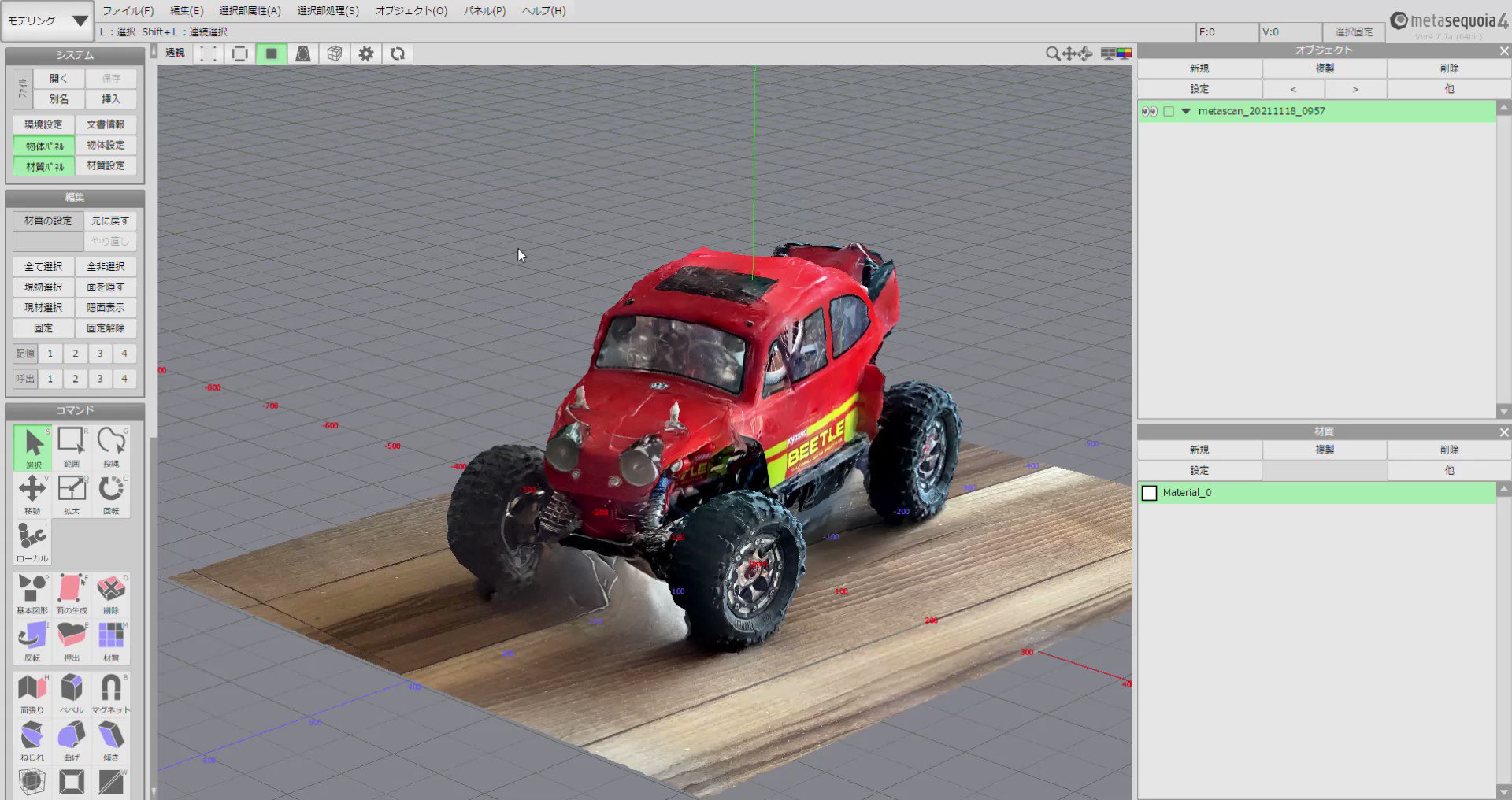The height and width of the screenshot is (800, 1512).
Task: Select the 投縄 (Lasso) tool
Action: (111, 447)
